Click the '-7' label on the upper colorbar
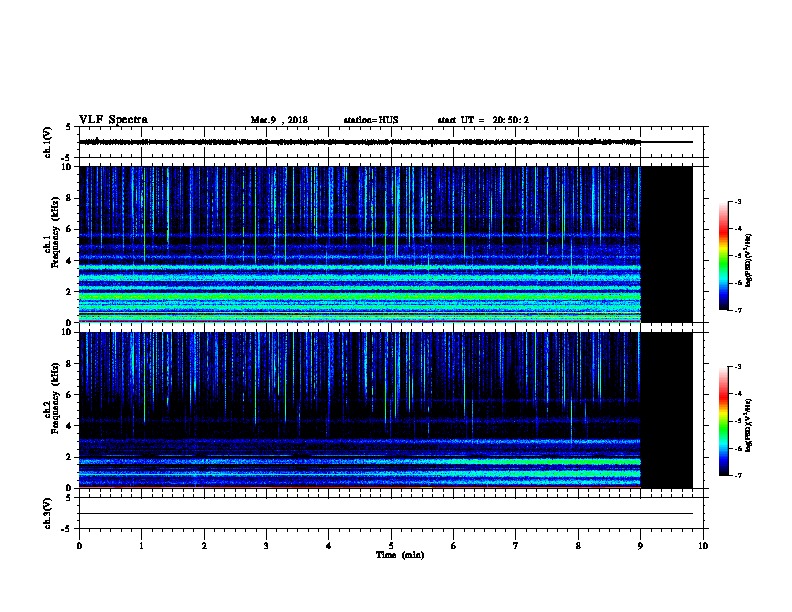 [737, 310]
